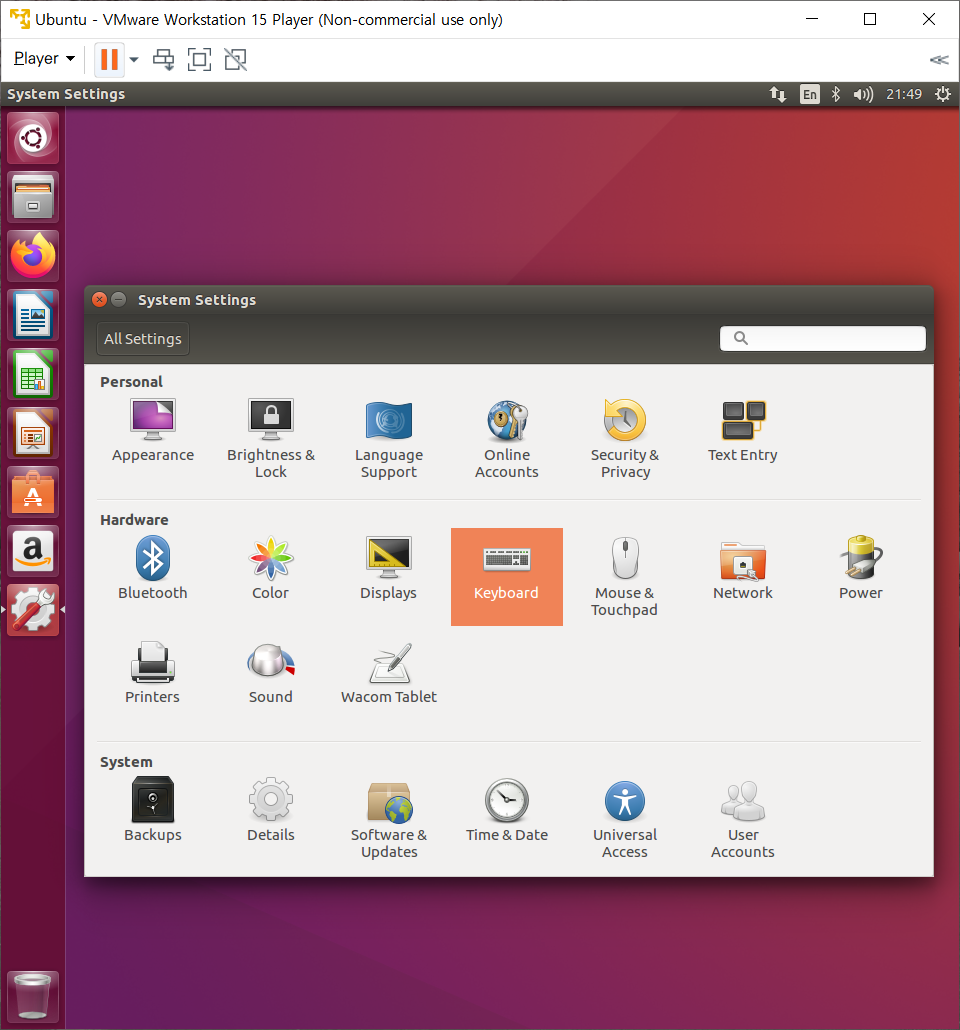The width and height of the screenshot is (960, 1030).
Task: Launch LibreOffice Calc from the launcher
Action: [x=33, y=374]
